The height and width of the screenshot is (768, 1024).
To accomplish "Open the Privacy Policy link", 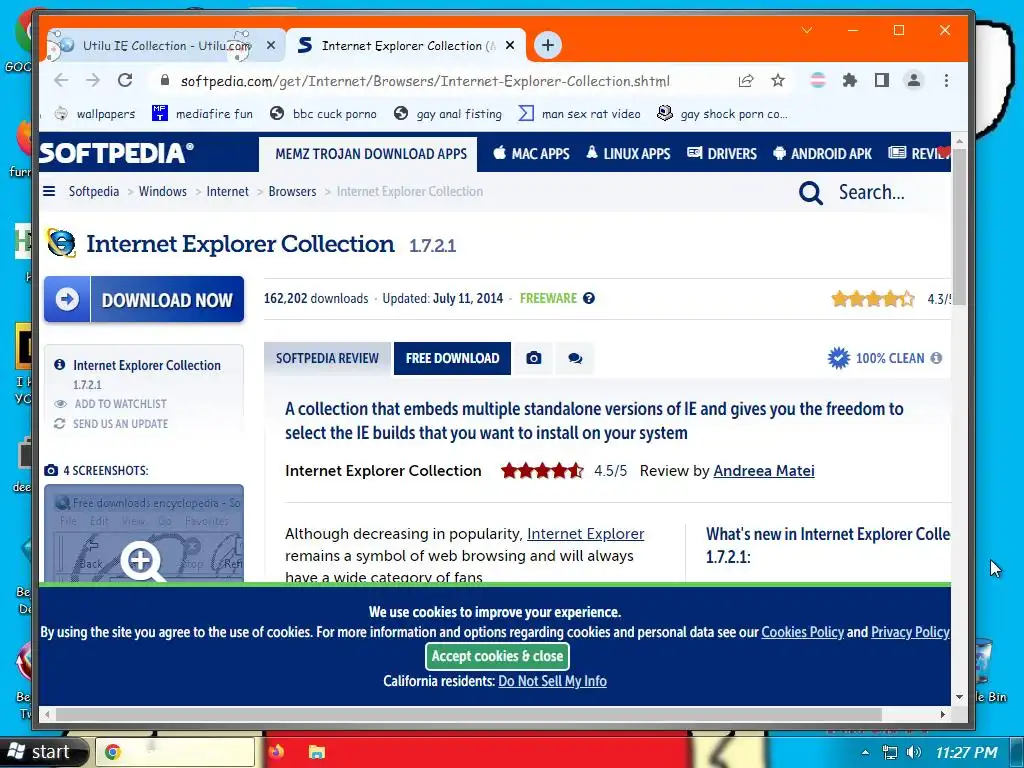I will click(x=910, y=632).
